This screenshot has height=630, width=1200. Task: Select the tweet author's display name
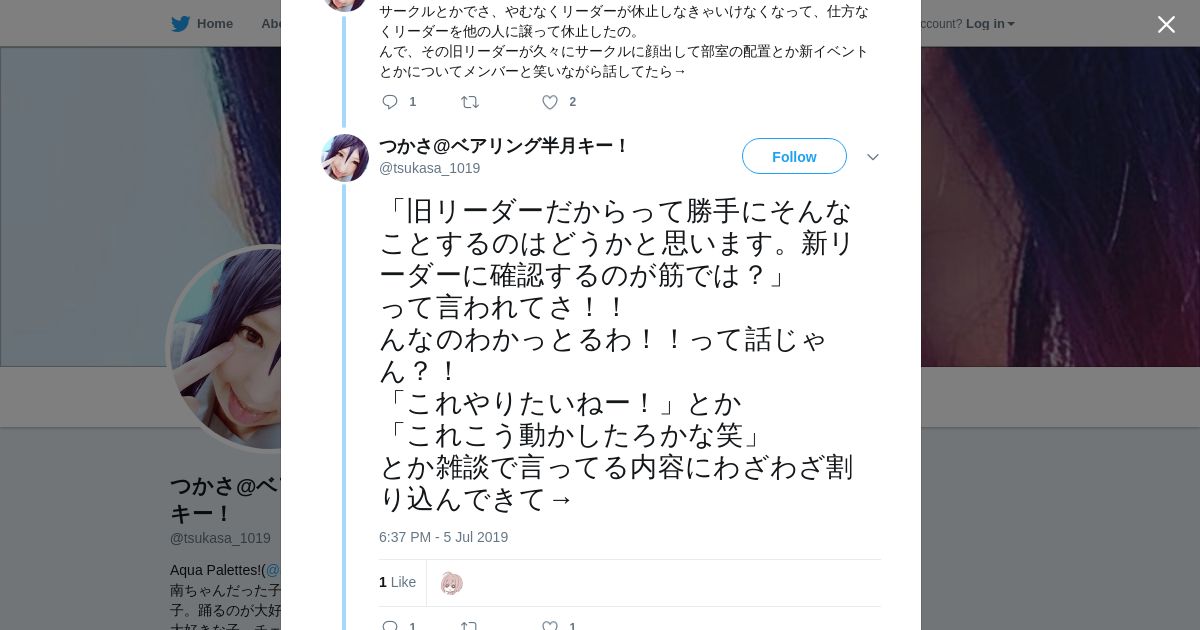pyautogui.click(x=503, y=146)
